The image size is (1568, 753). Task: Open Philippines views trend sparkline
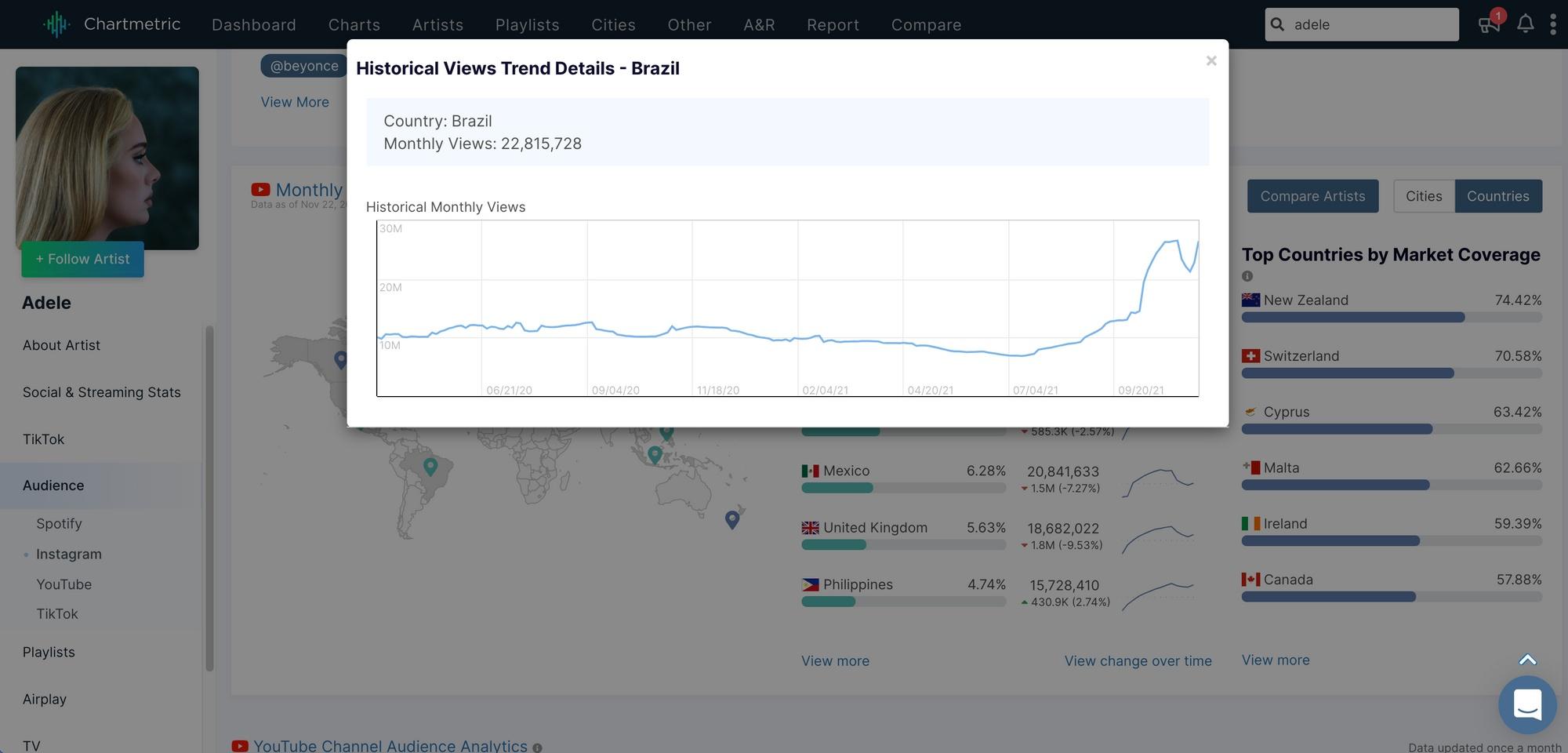pos(1158,595)
